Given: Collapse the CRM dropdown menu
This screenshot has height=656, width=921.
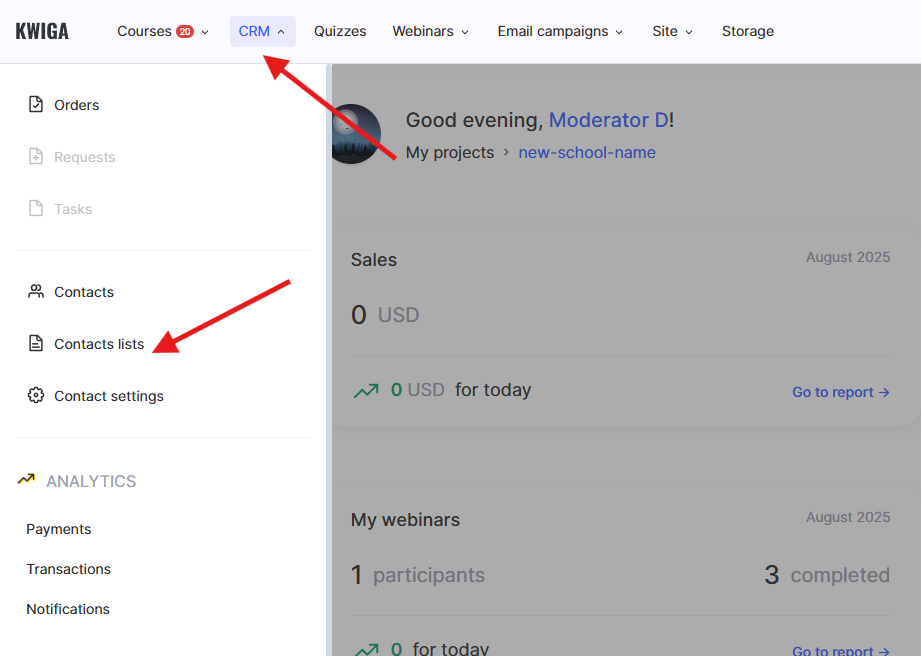Looking at the screenshot, I should [x=262, y=31].
